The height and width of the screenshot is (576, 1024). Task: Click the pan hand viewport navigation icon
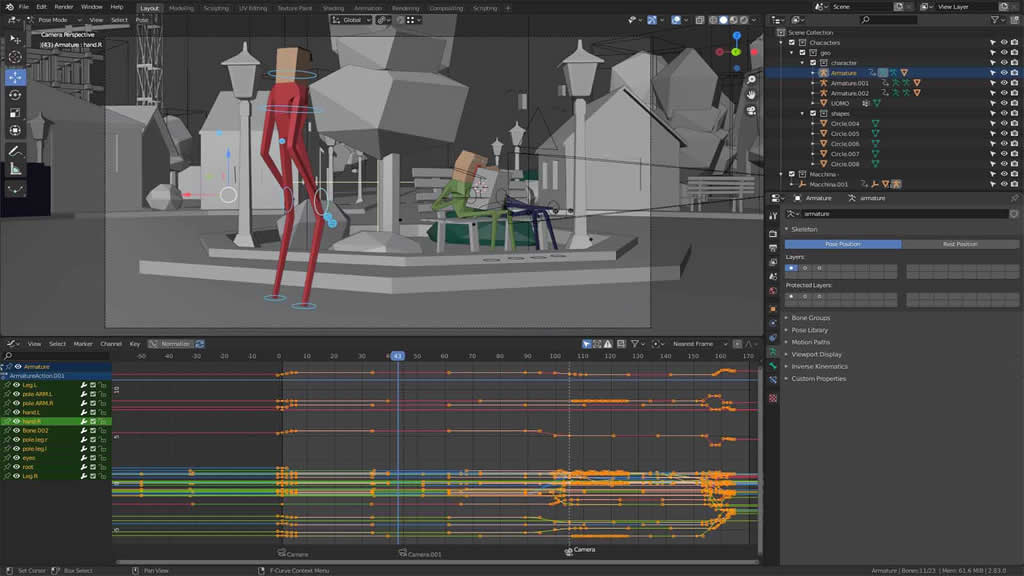tap(752, 95)
